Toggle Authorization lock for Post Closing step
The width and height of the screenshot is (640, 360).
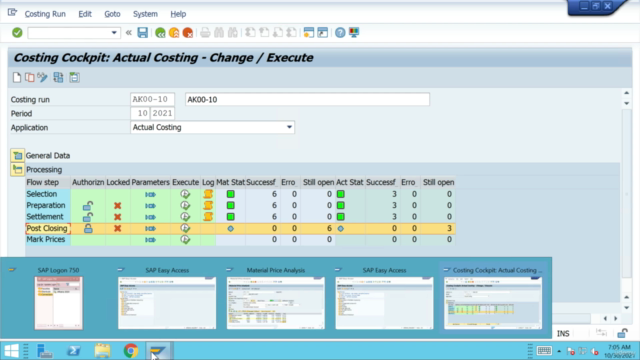tap(88, 228)
